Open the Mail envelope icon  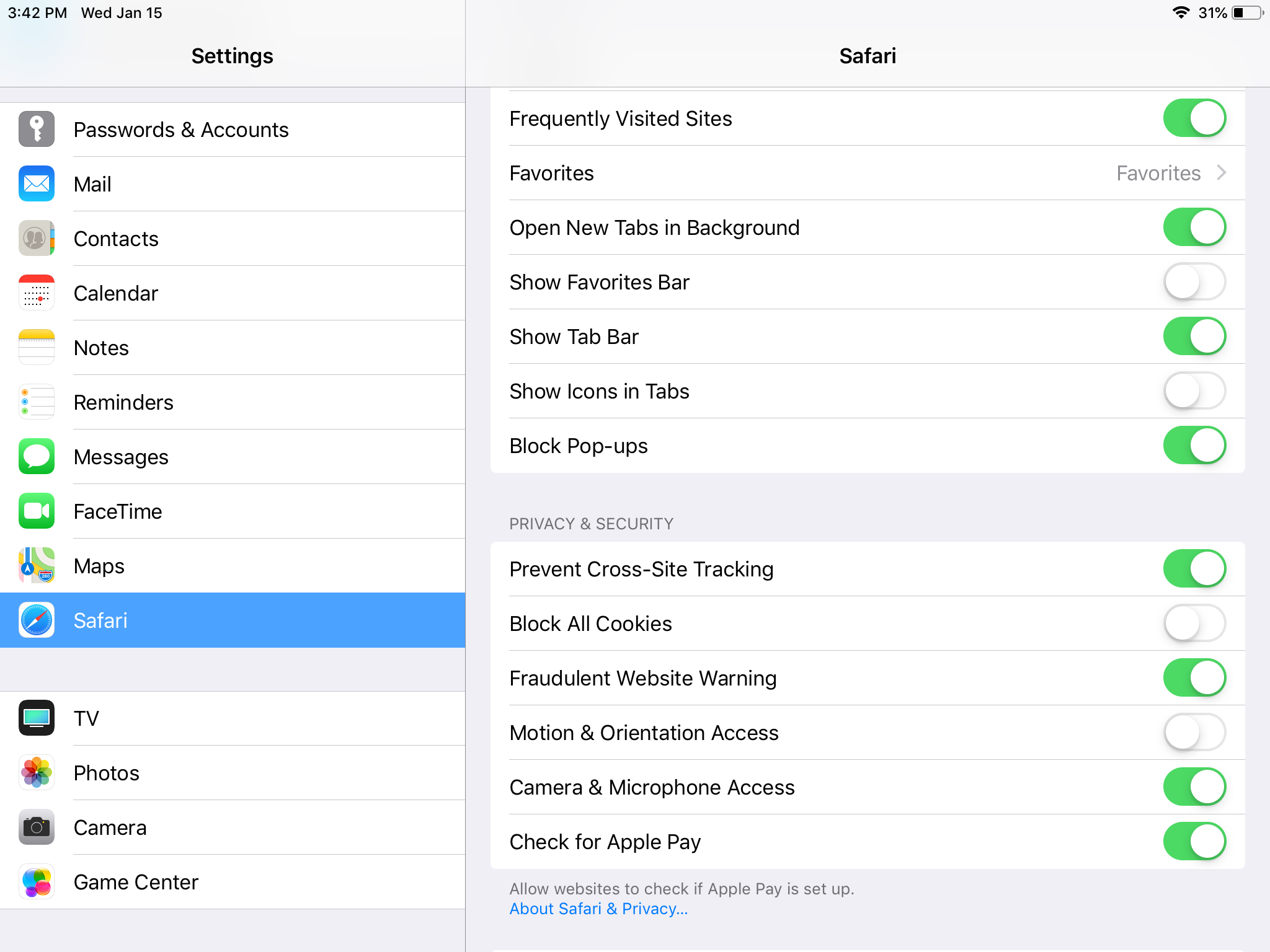pyautogui.click(x=37, y=183)
